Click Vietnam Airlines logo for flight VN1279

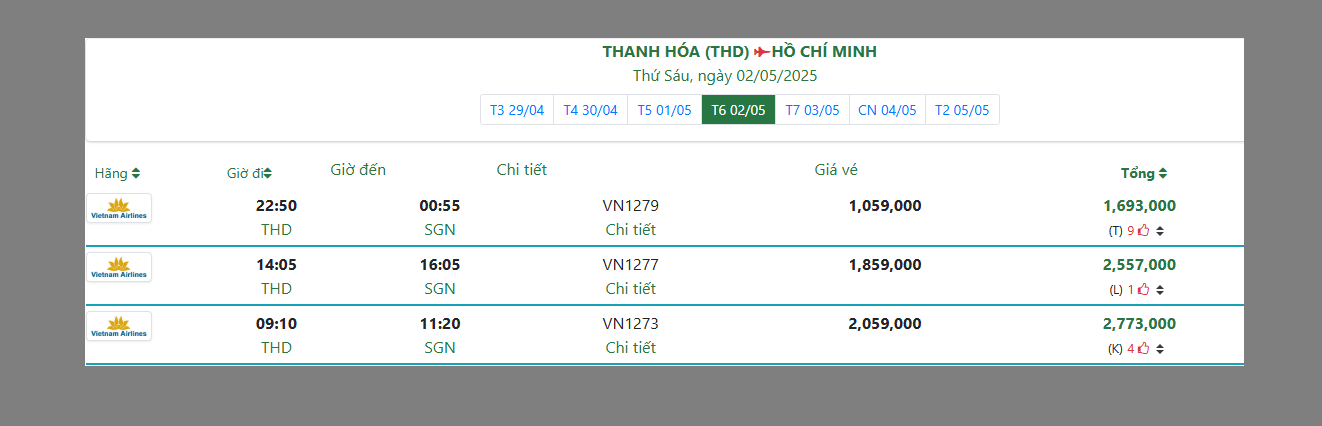pyautogui.click(x=119, y=208)
